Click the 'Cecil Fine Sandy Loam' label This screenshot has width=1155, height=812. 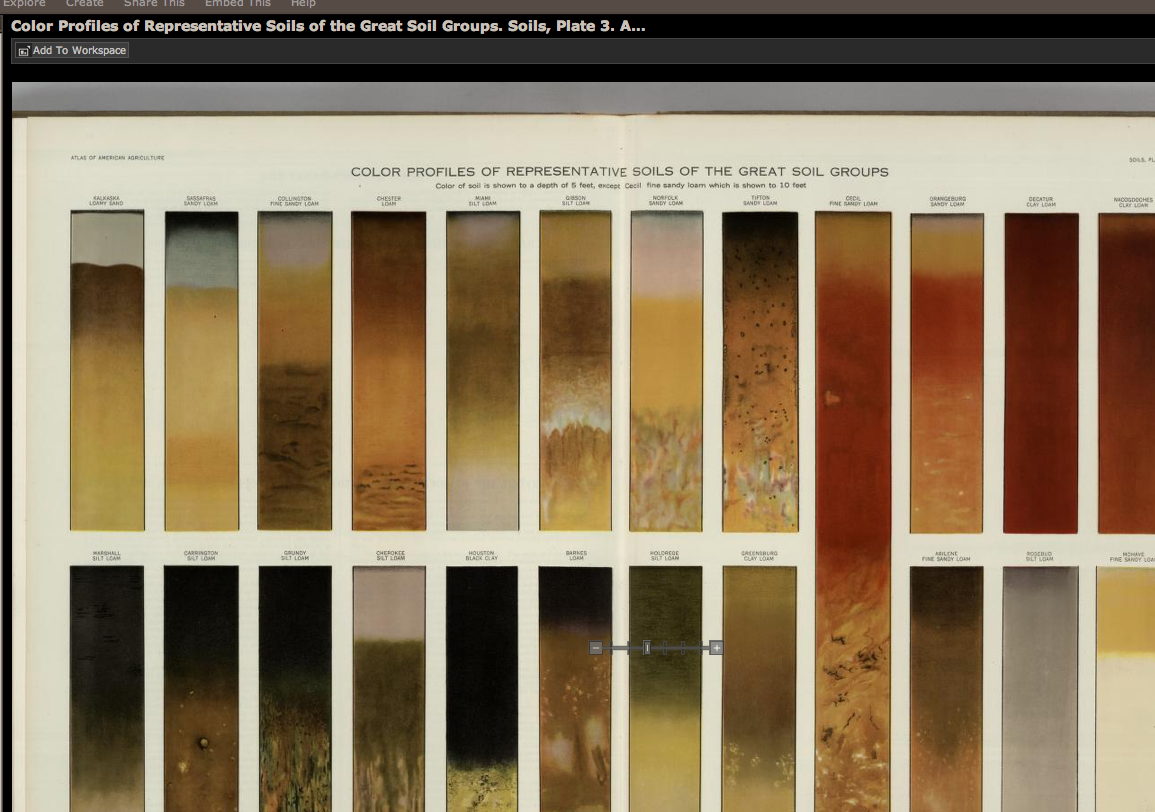pos(853,201)
